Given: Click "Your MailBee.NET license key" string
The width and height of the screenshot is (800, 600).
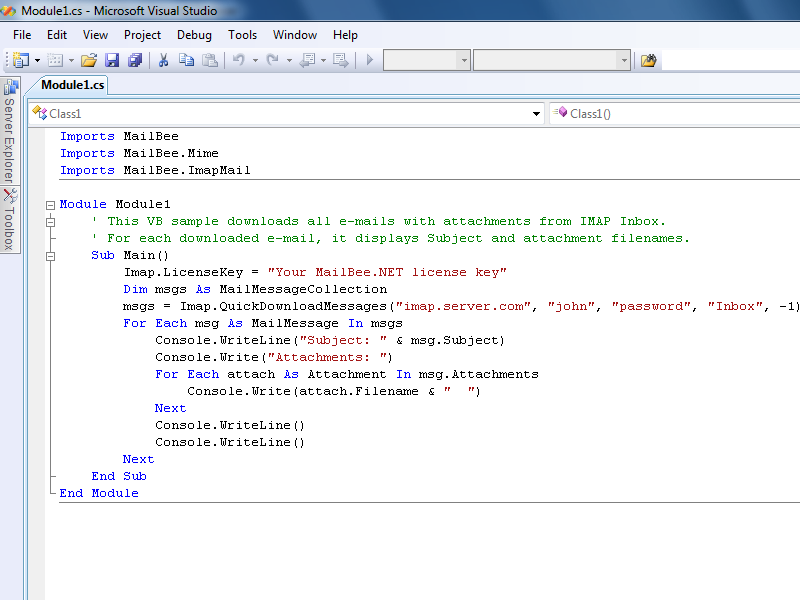Looking at the screenshot, I should tap(387, 272).
